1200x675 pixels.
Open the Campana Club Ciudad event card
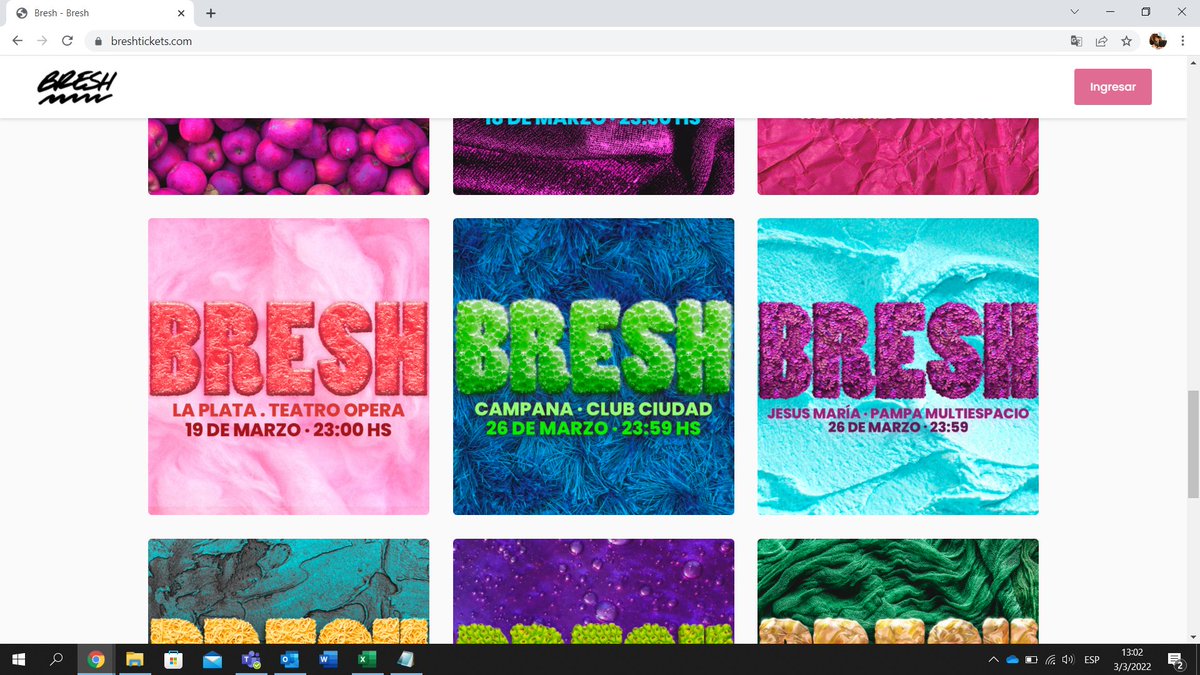coord(593,366)
